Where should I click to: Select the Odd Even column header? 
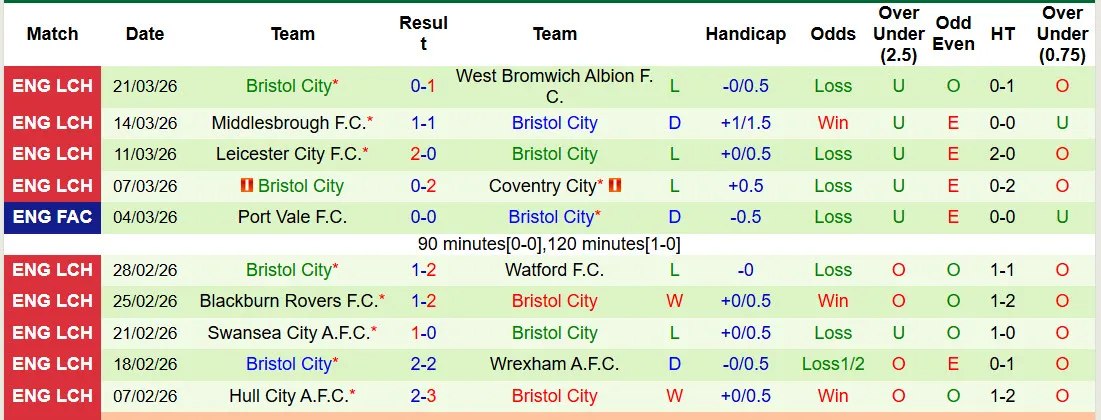[x=953, y=34]
